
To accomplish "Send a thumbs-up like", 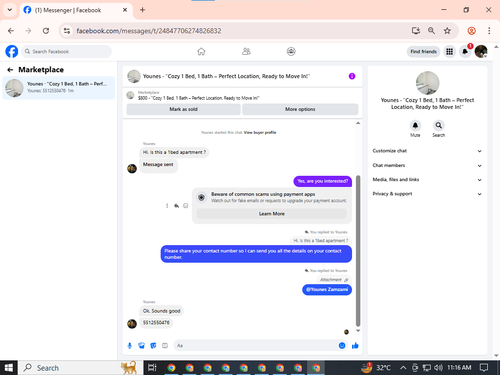I will click(x=355, y=346).
